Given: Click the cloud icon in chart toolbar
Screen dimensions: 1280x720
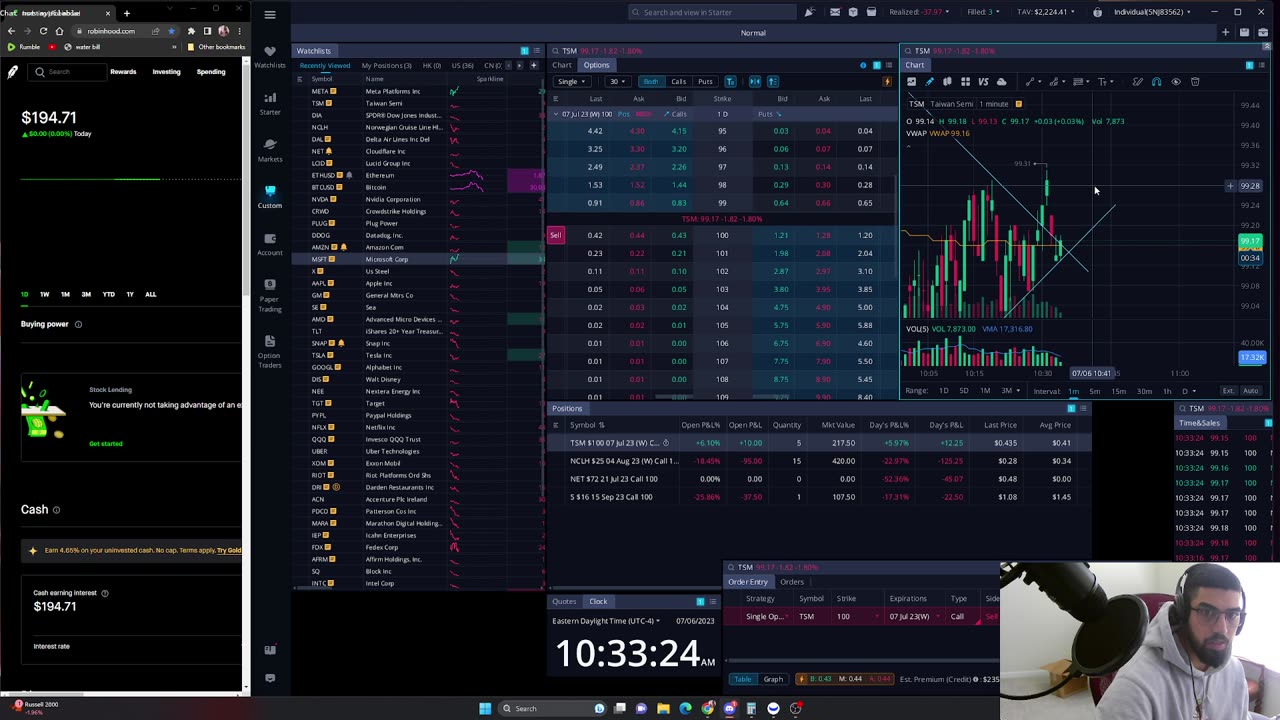Looking at the screenshot, I should pos(1001,82).
